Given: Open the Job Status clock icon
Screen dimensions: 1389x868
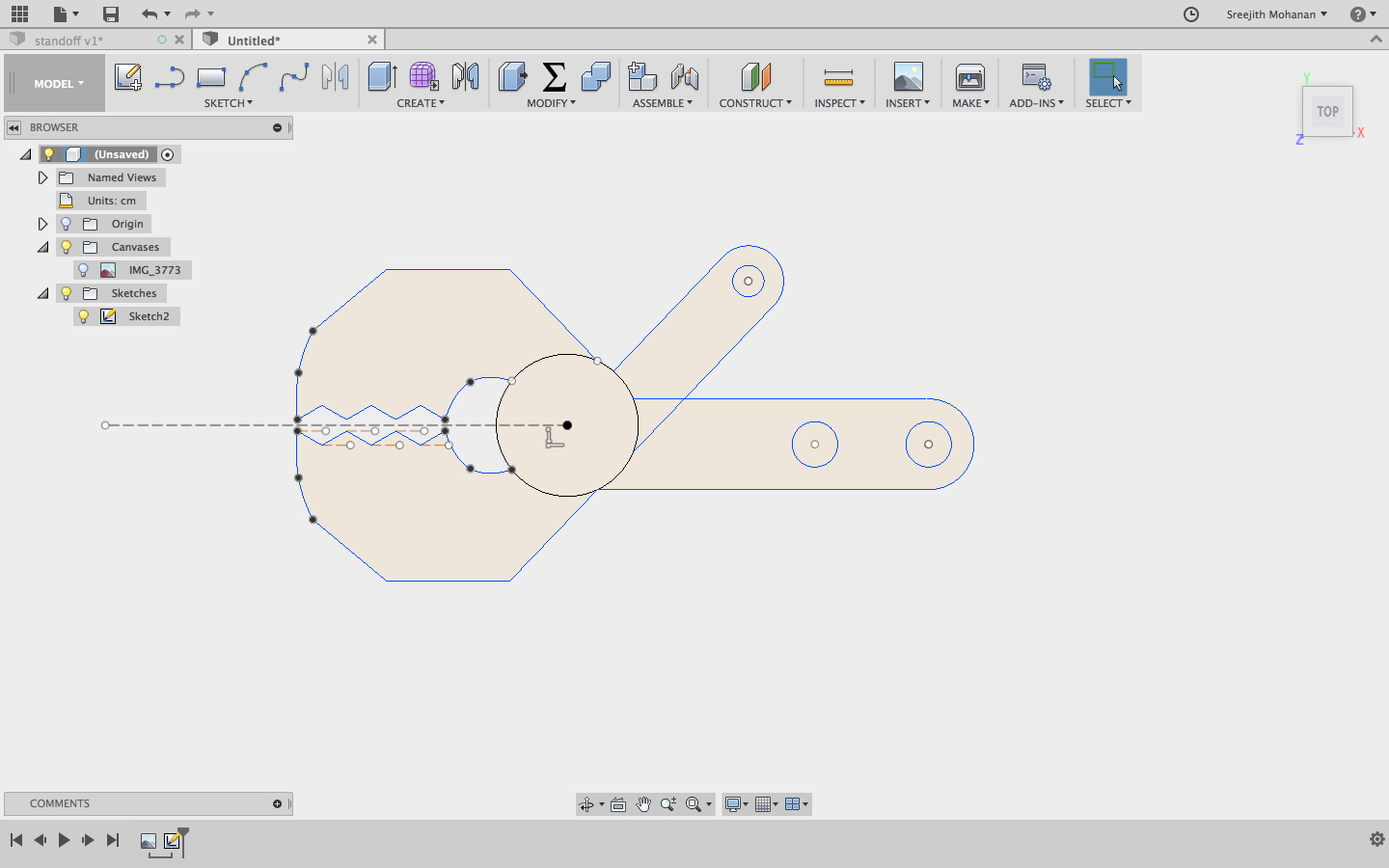Looking at the screenshot, I should tap(1191, 14).
